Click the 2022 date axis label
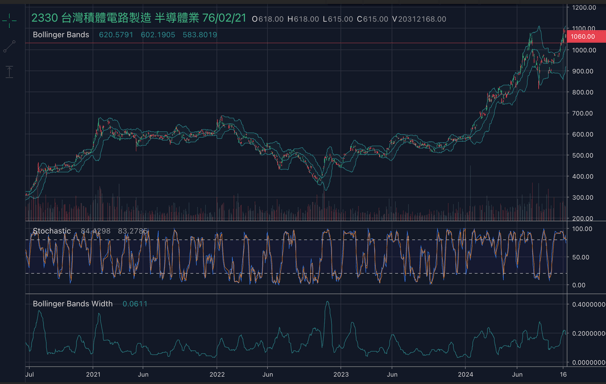Viewport: 606px width, 384px height. 217,374
